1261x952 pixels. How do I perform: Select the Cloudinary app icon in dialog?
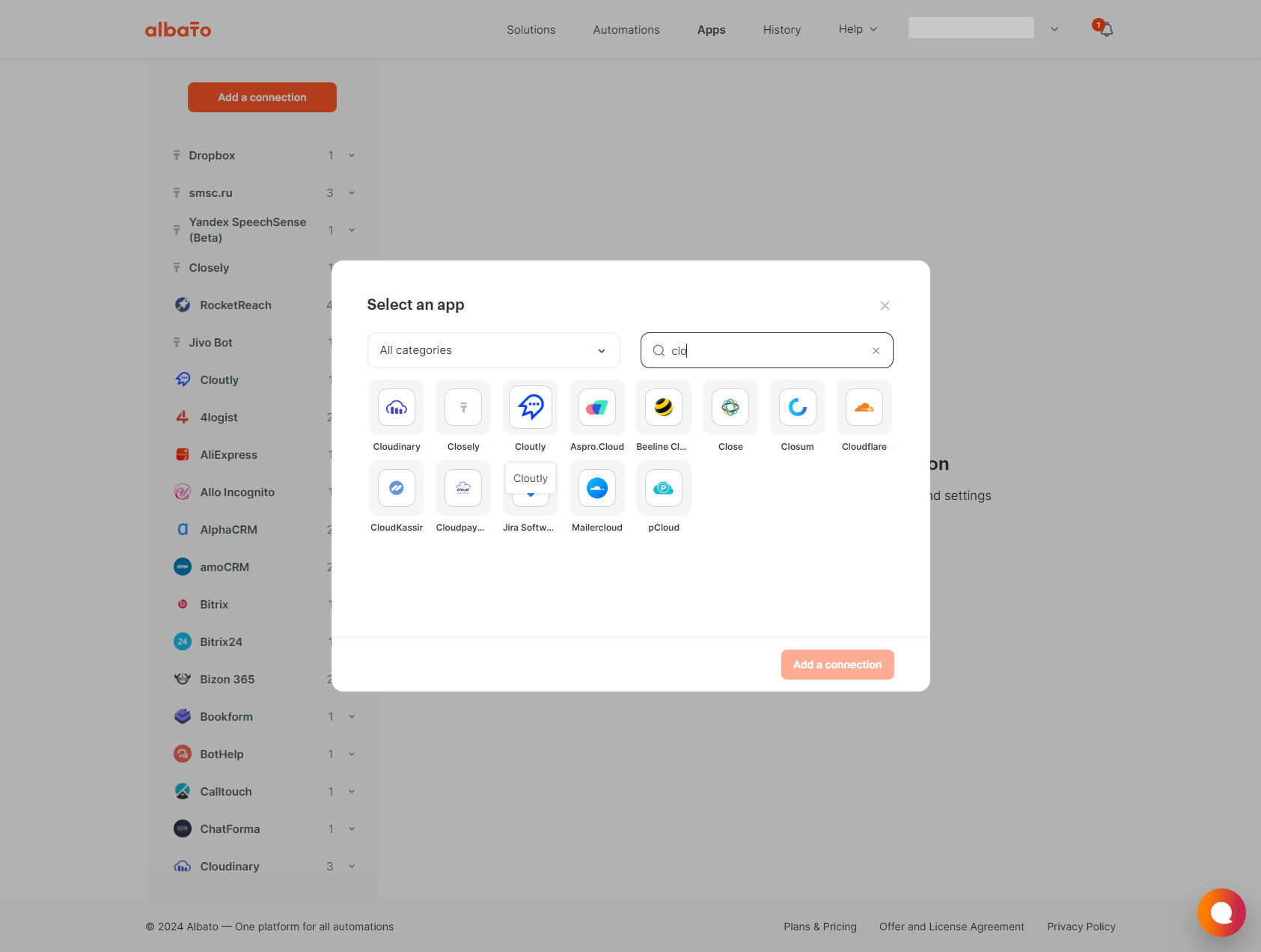tap(397, 407)
